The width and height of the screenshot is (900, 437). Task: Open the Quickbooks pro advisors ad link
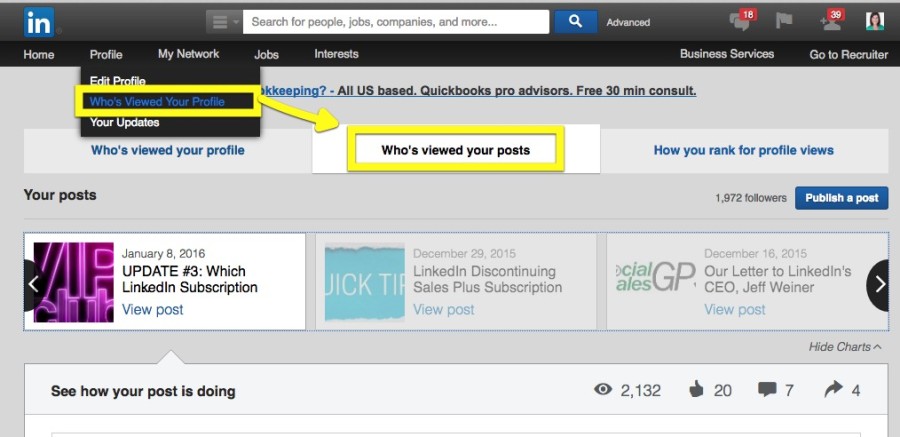pyautogui.click(x=478, y=91)
